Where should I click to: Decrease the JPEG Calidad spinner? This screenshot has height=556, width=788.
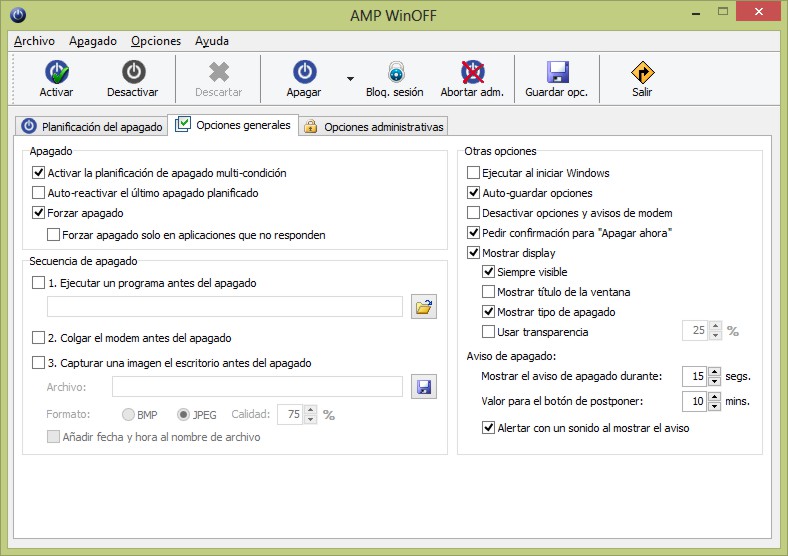click(x=311, y=419)
